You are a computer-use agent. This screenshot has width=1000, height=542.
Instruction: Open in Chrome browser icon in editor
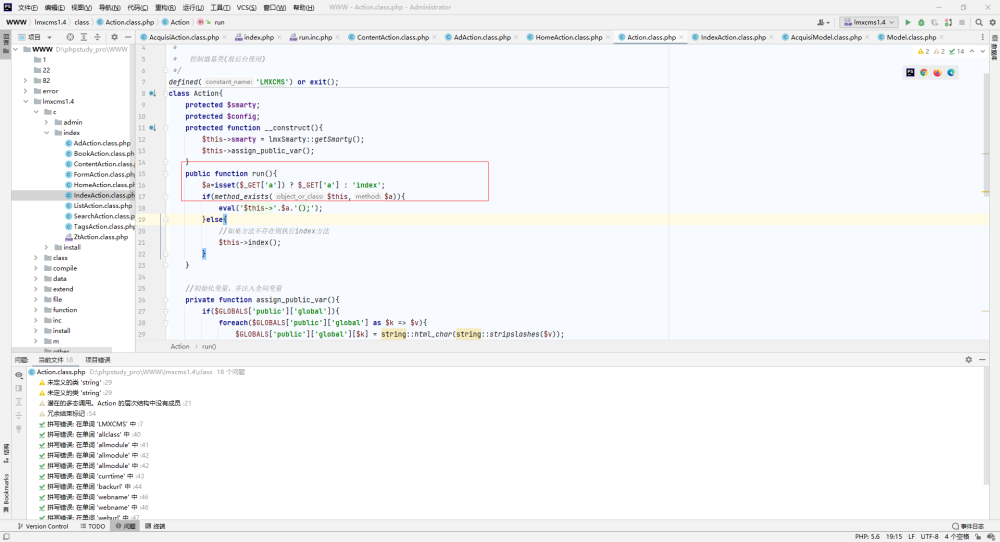tap(923, 73)
